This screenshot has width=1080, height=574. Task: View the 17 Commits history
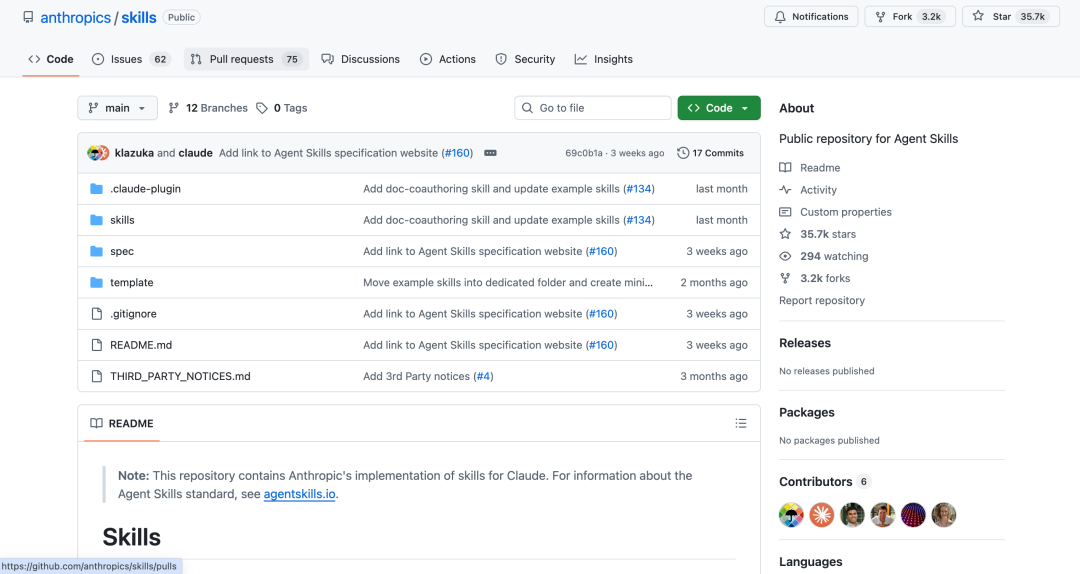pyautogui.click(x=710, y=153)
